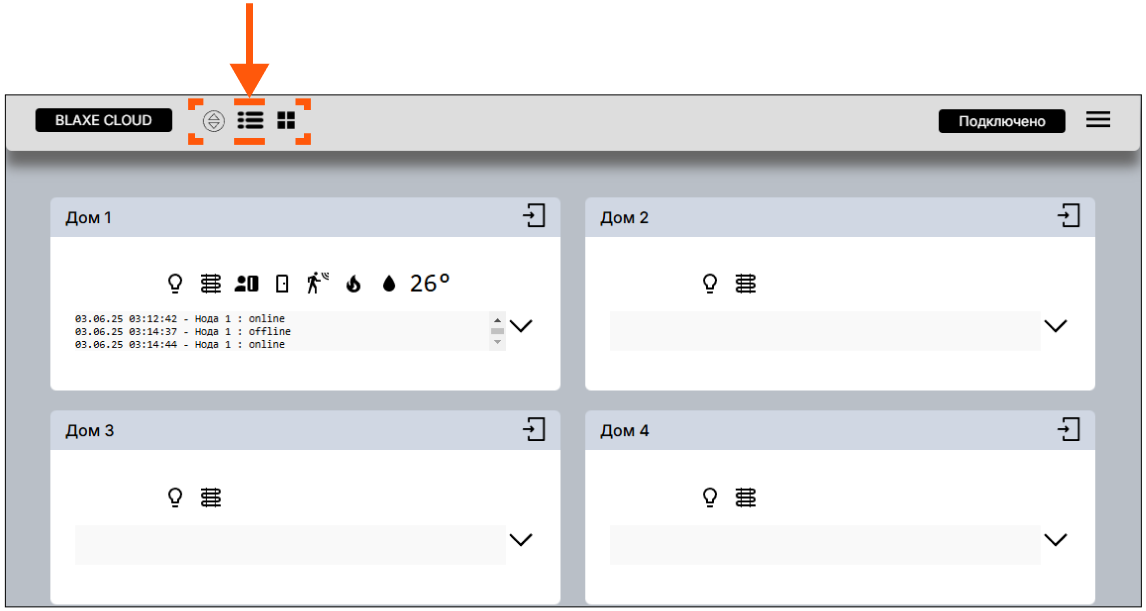The height and width of the screenshot is (611, 1146).
Task: Enter Дом 1 via its login icon
Action: click(535, 216)
